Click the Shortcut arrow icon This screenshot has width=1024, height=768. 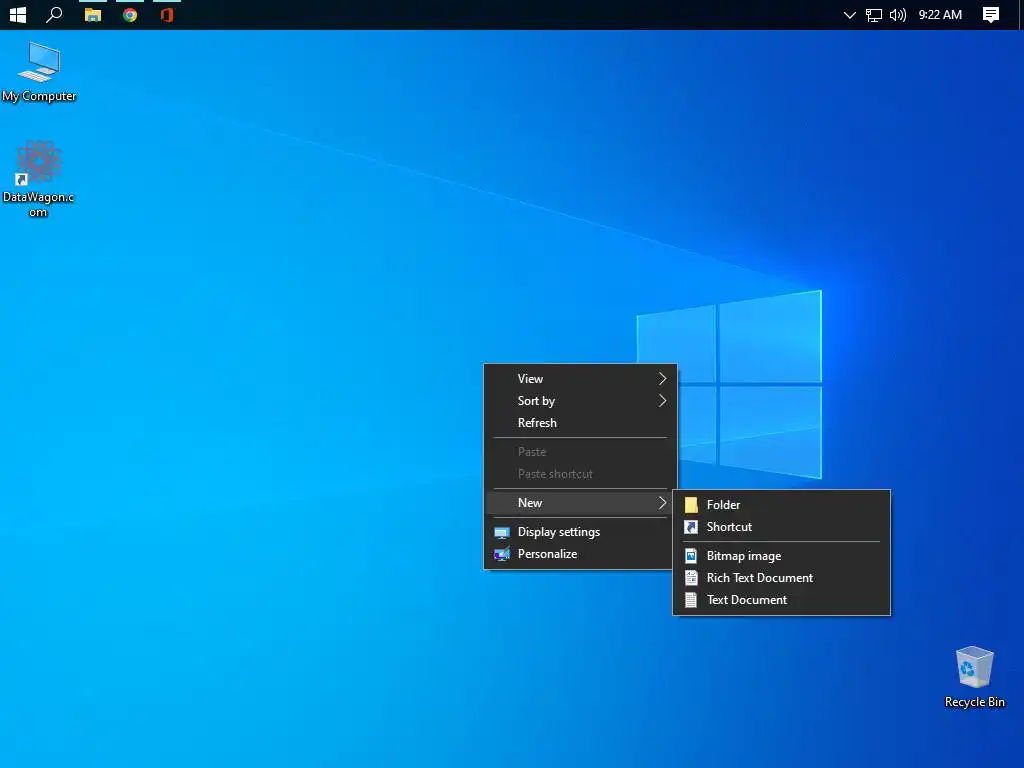coord(691,527)
